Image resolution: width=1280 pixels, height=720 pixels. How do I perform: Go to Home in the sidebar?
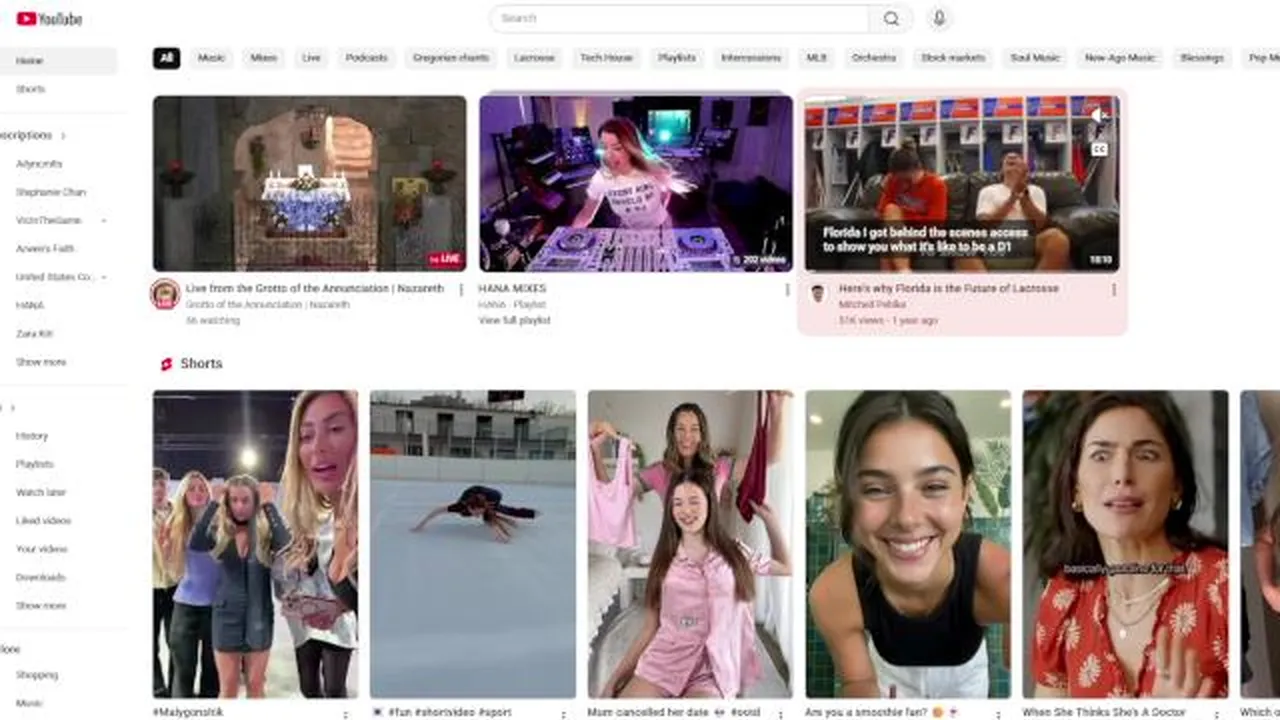pos(57,61)
